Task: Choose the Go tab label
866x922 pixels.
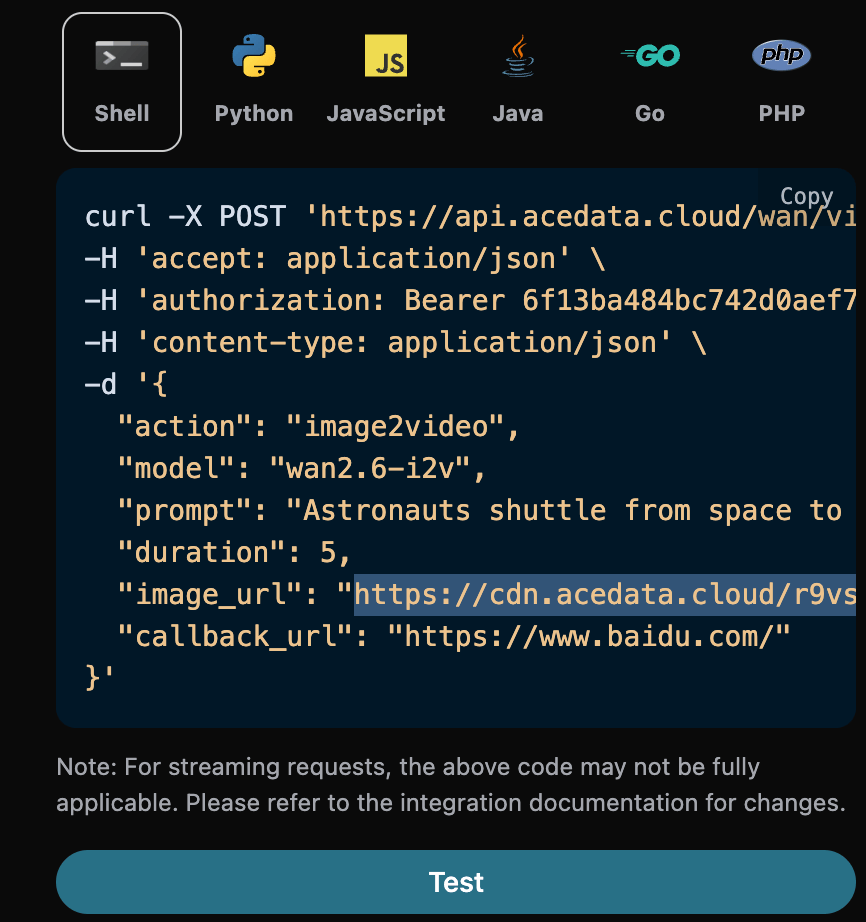Action: [649, 113]
